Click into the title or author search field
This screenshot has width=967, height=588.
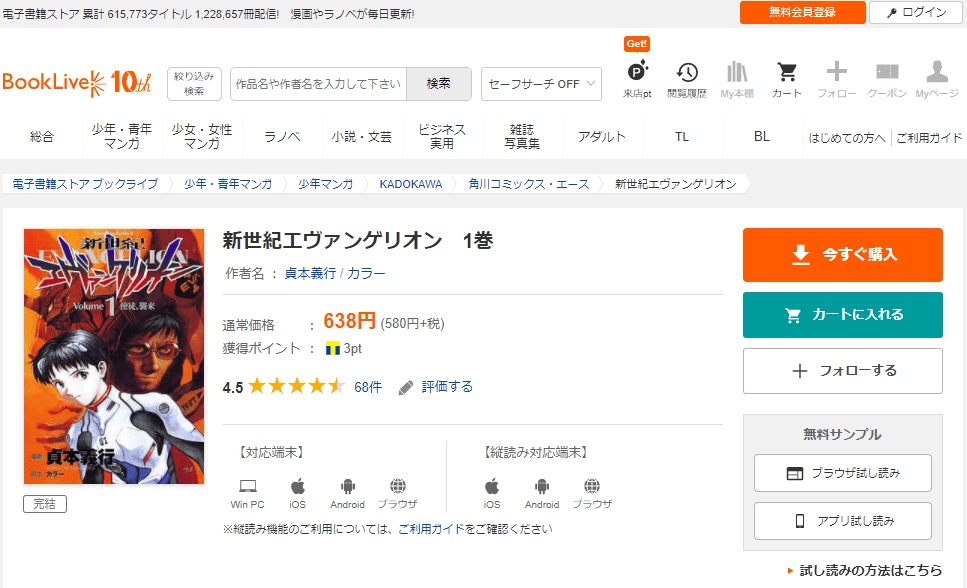point(318,84)
